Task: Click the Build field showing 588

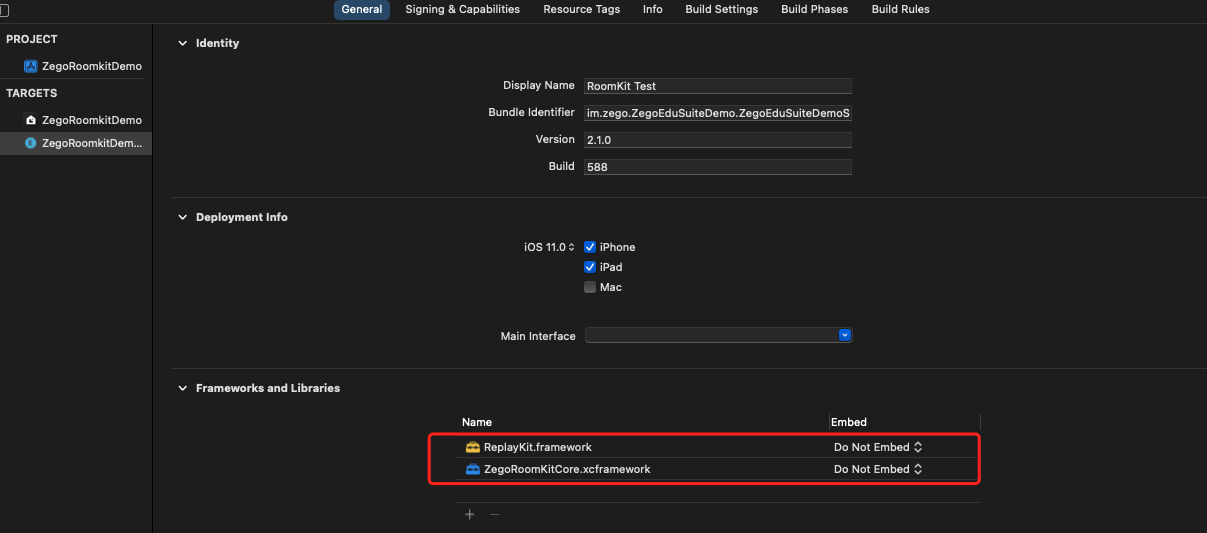Action: pos(718,167)
